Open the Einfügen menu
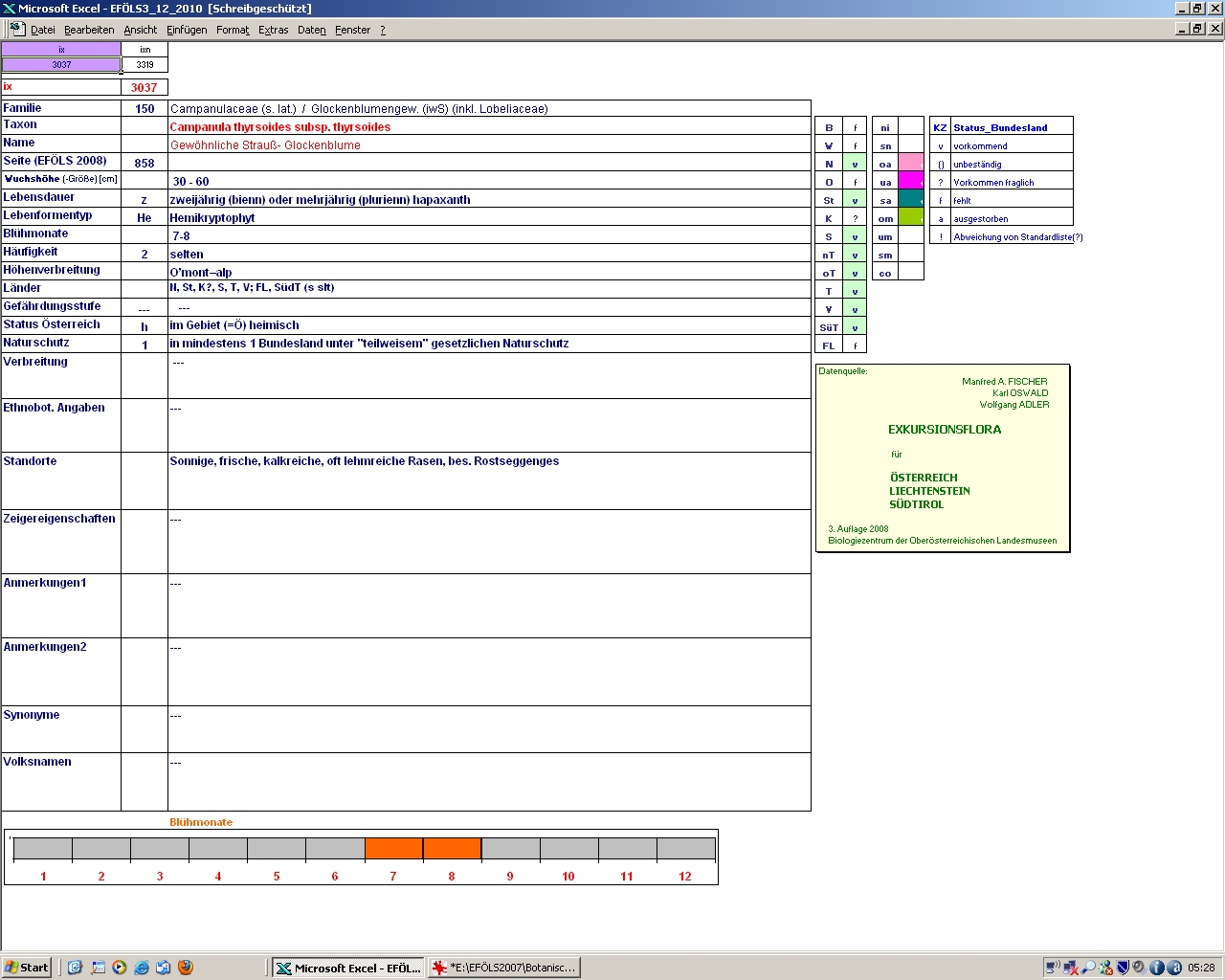The height and width of the screenshot is (980, 1225). tap(187, 30)
